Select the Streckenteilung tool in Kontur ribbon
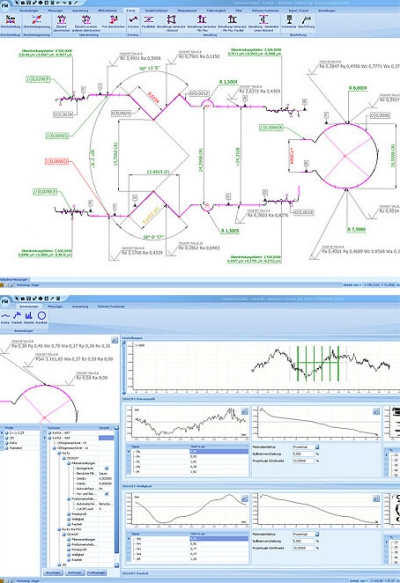Screen dimensions: 400x583 coord(10,22)
